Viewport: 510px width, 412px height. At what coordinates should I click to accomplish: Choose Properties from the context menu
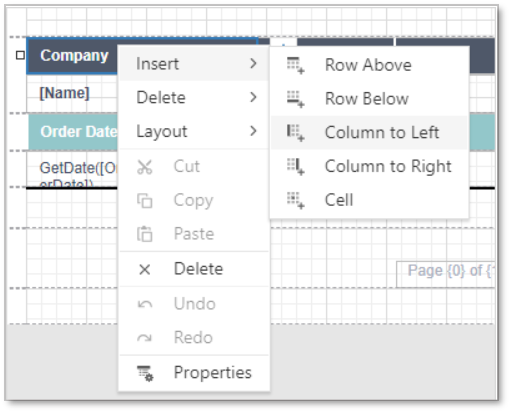click(x=194, y=373)
